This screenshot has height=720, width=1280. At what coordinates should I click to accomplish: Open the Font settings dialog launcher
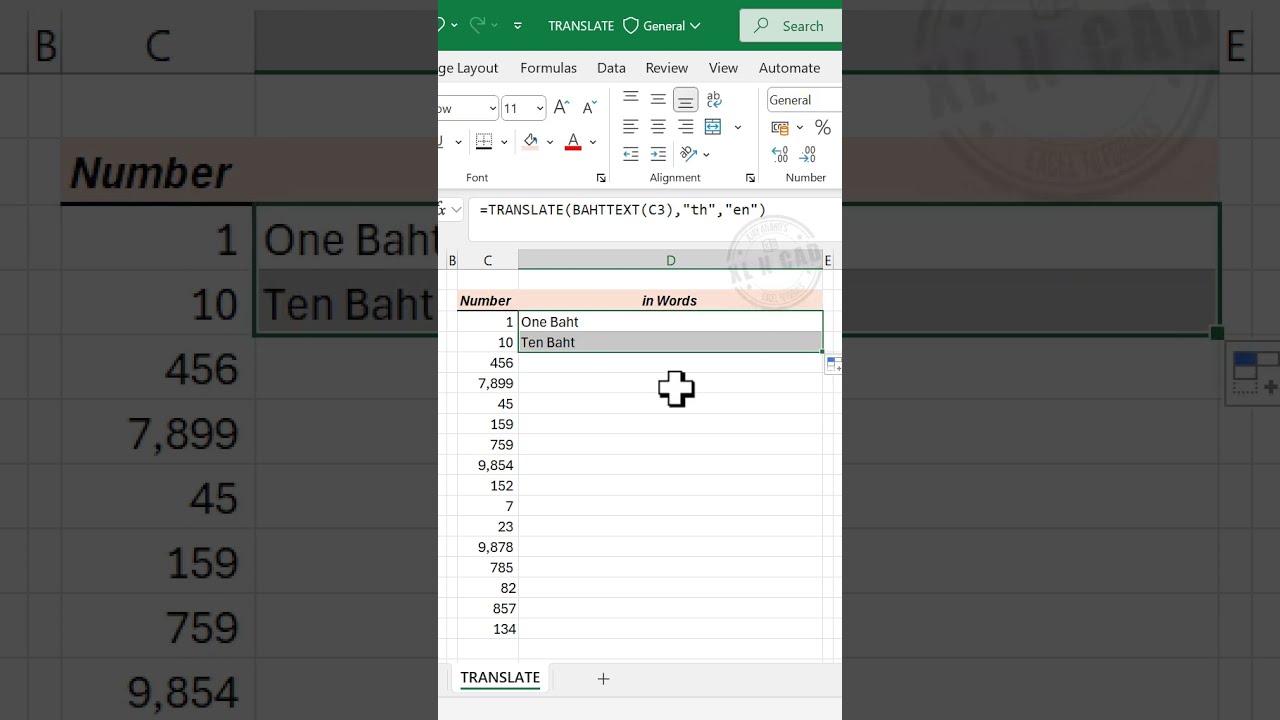[601, 178]
